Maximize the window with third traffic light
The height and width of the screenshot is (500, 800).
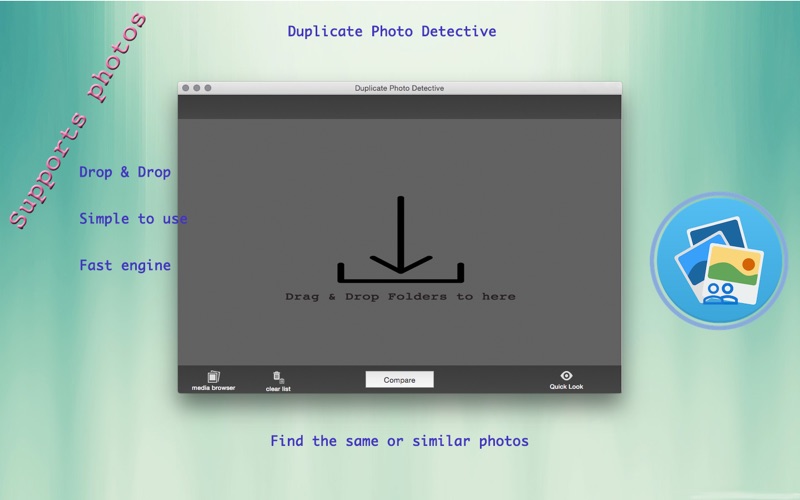coord(208,88)
